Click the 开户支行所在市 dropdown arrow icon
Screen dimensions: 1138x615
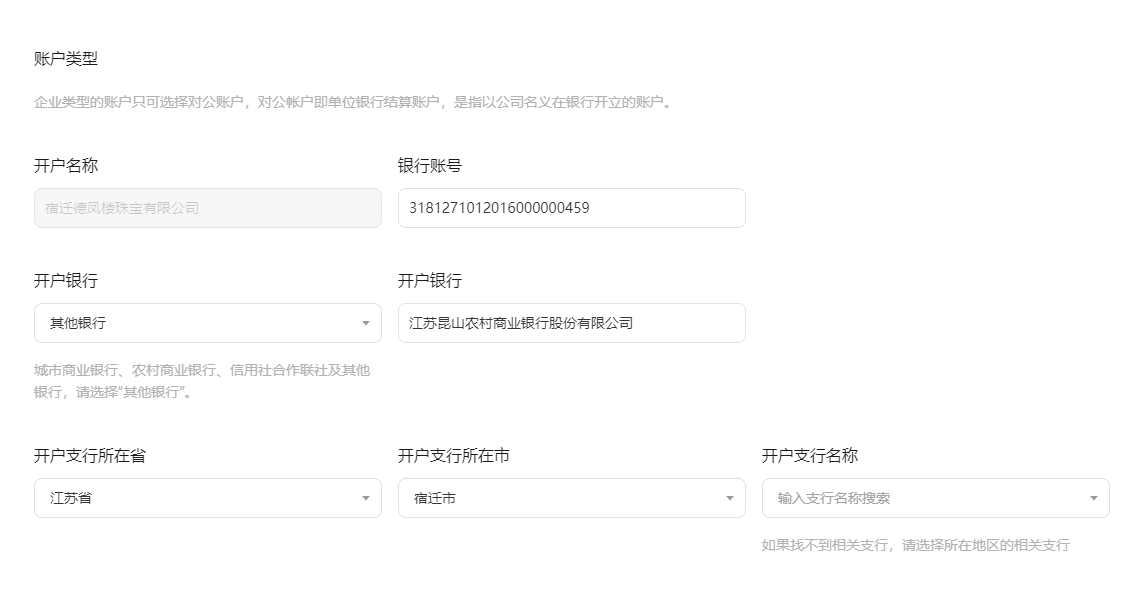[731, 497]
